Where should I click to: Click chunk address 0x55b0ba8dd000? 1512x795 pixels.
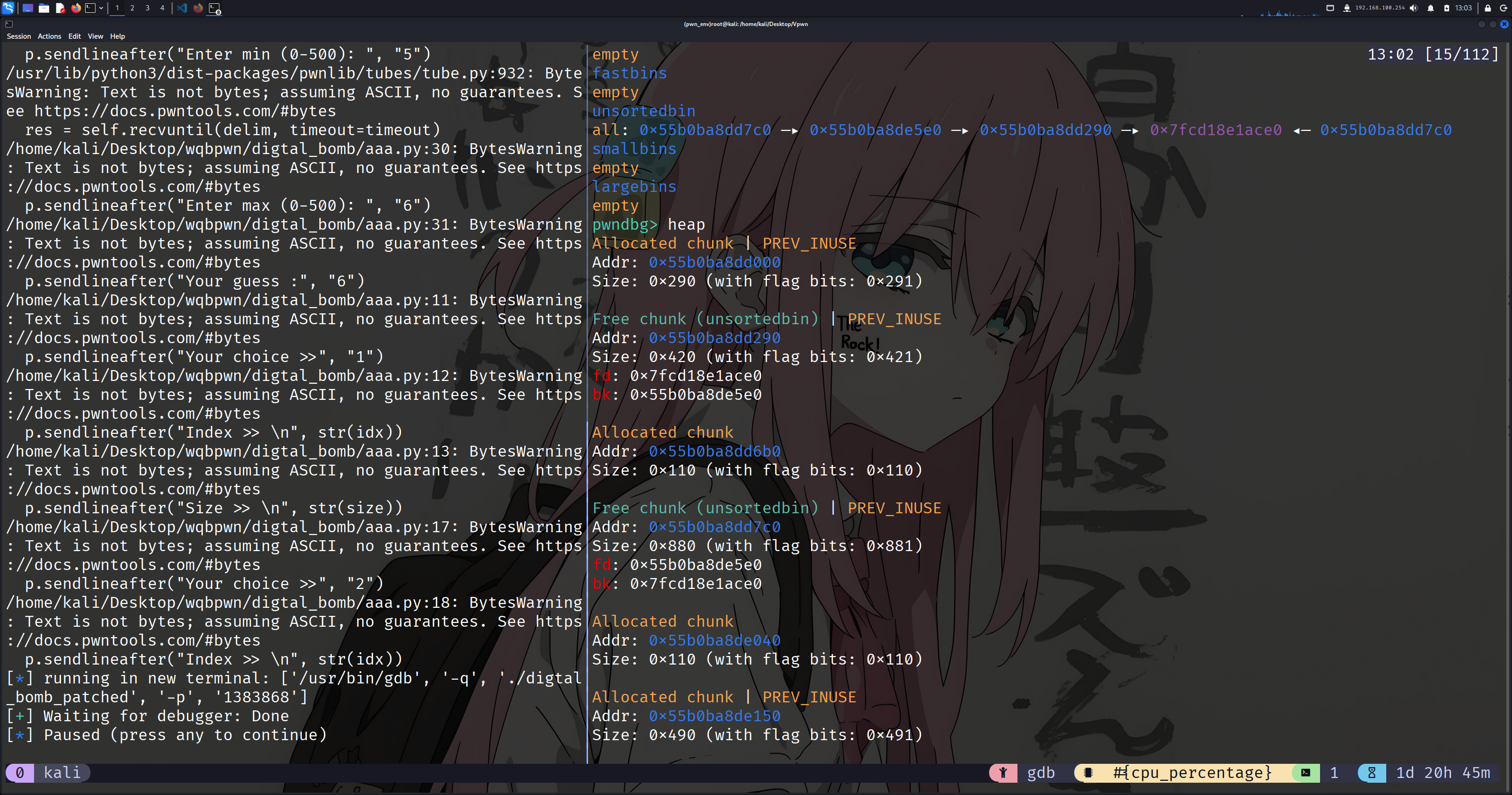click(x=714, y=262)
